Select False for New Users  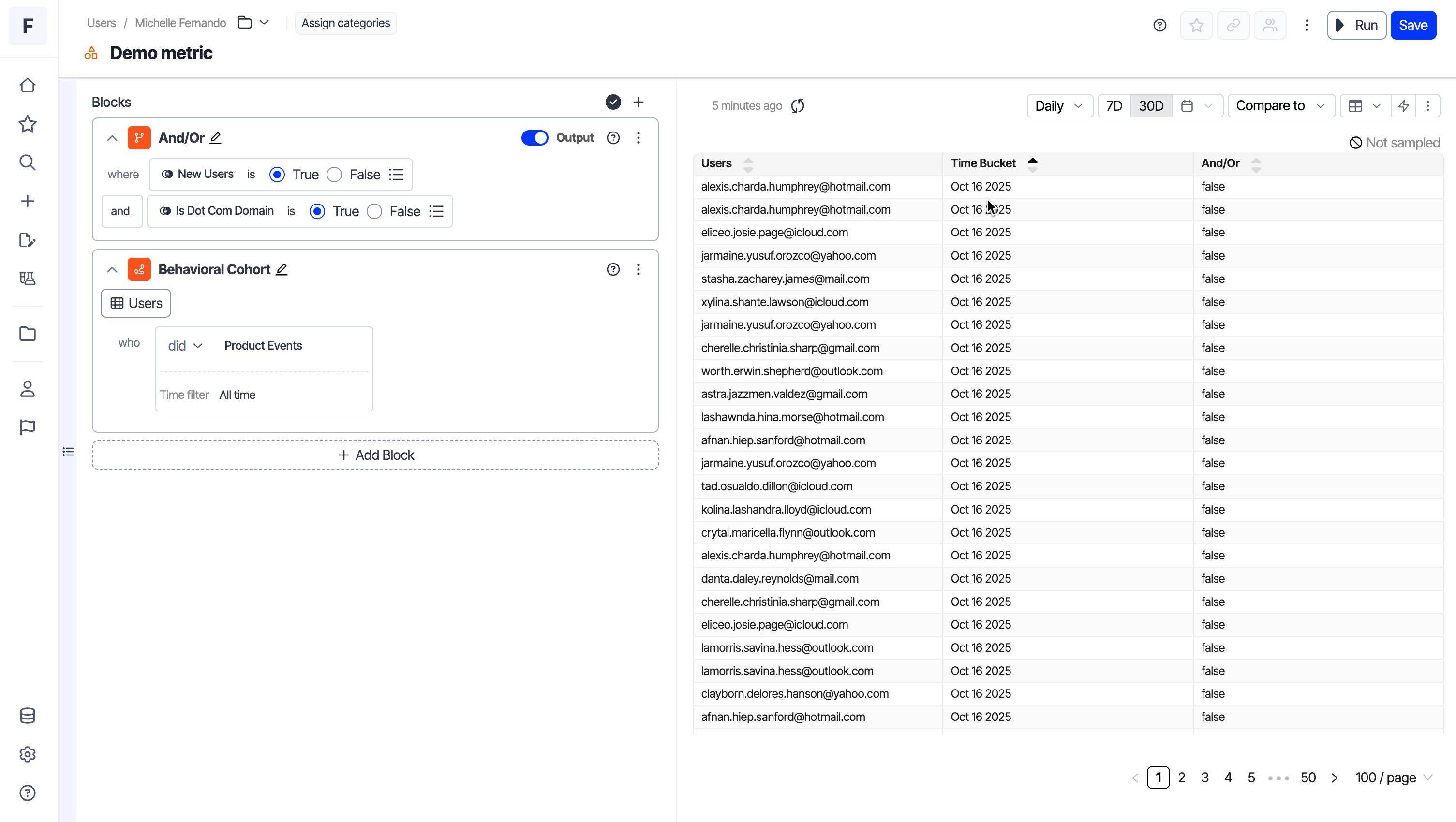[335, 175]
